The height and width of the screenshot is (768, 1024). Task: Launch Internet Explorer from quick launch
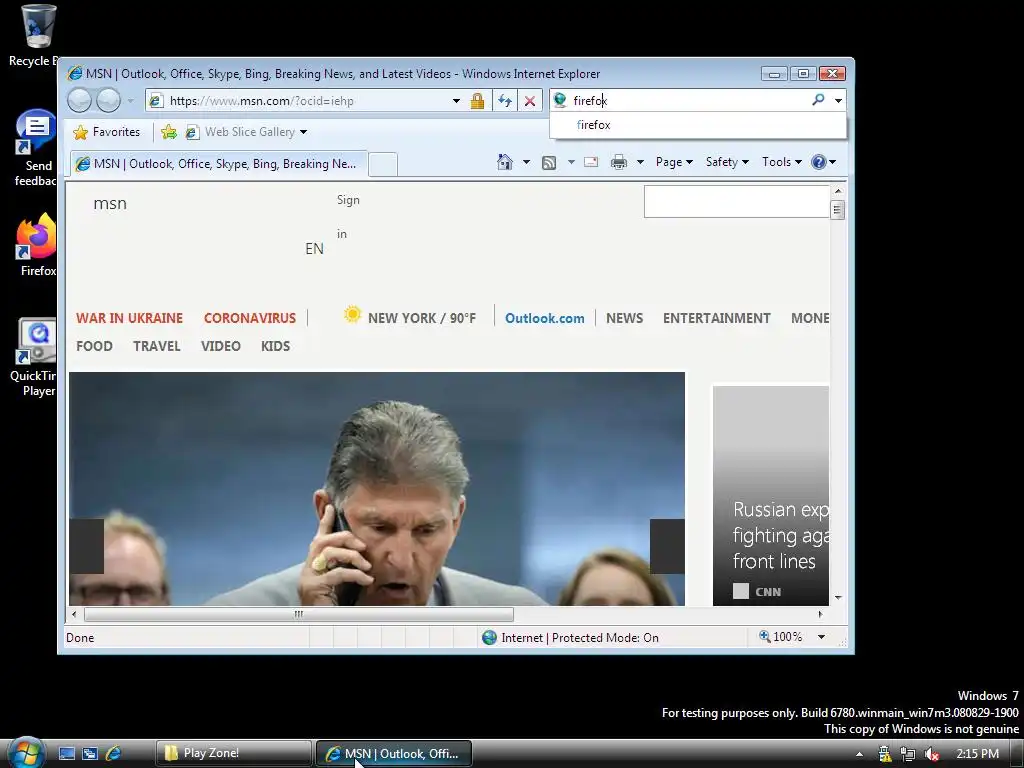[x=113, y=754]
